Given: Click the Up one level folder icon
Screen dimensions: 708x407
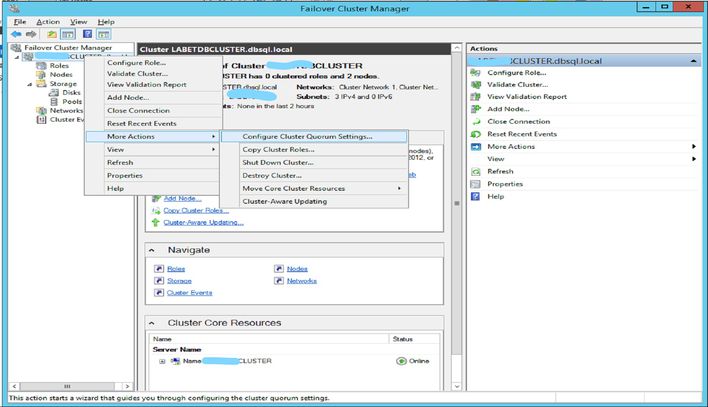Looking at the screenshot, I should [x=52, y=34].
